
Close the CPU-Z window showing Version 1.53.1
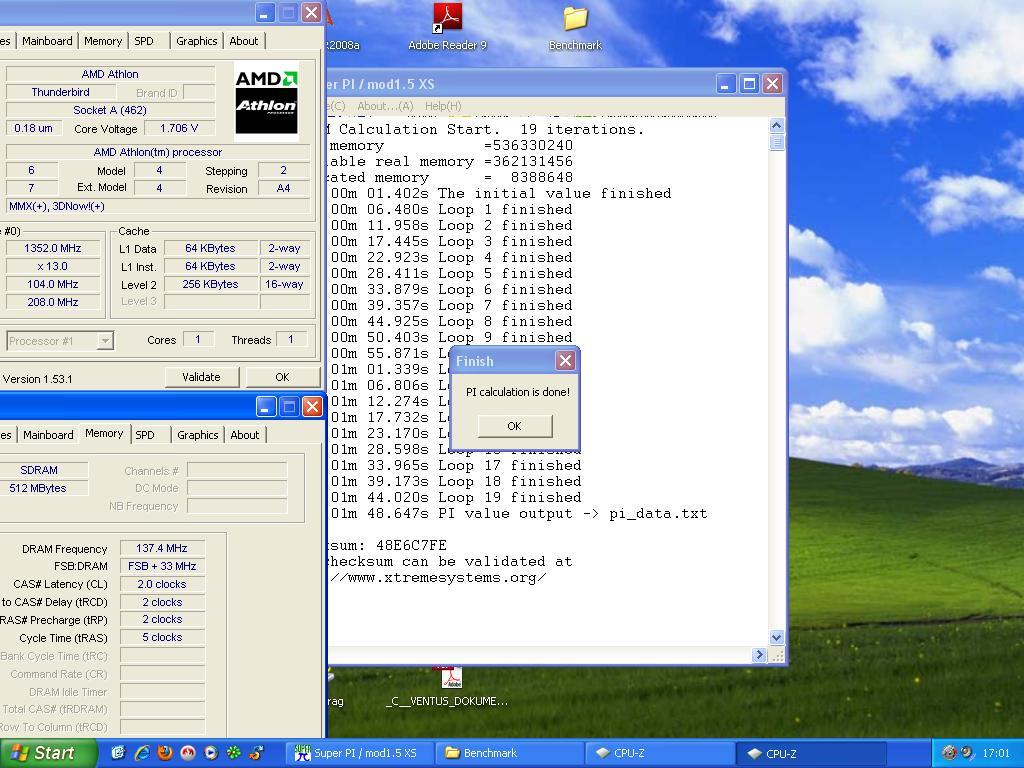tap(312, 12)
